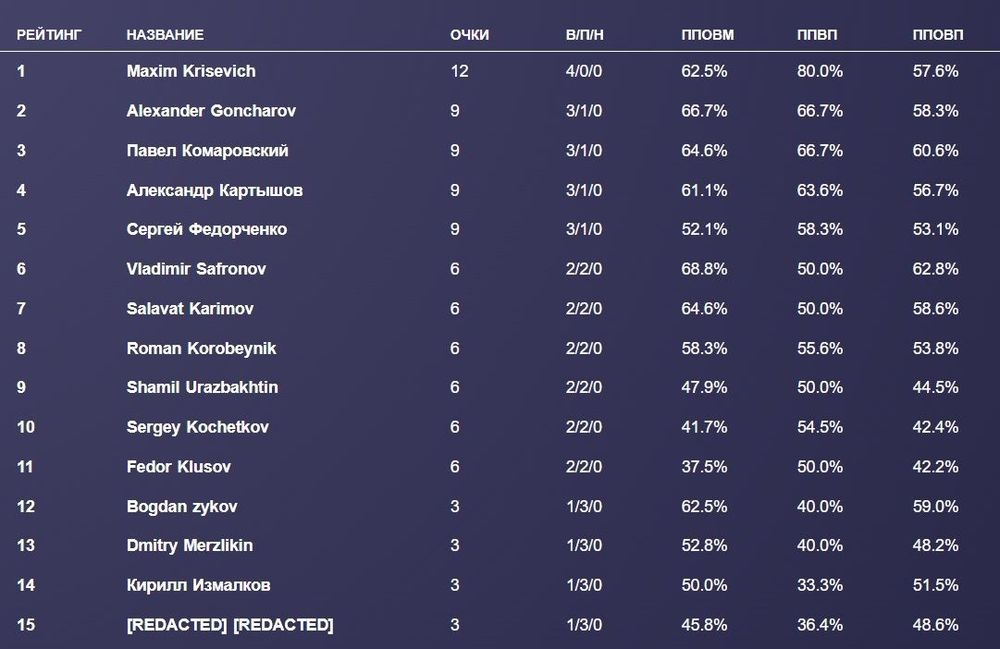Select Fedor Klusov in the standings
Image resolution: width=1000 pixels, height=649 pixels.
point(177,467)
